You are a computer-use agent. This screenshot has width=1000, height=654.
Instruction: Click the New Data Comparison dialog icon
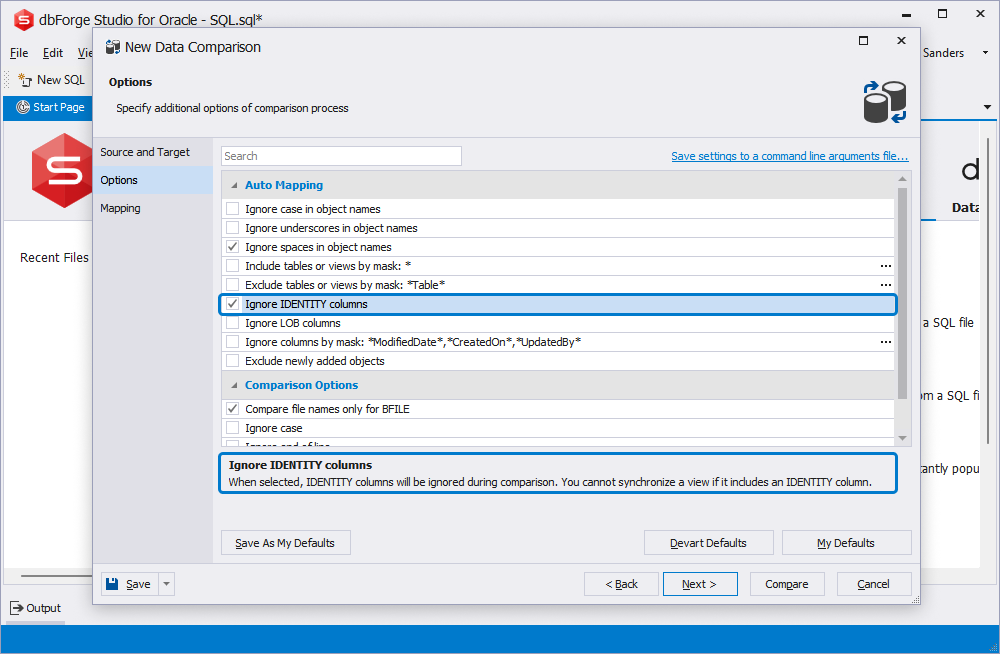[113, 47]
